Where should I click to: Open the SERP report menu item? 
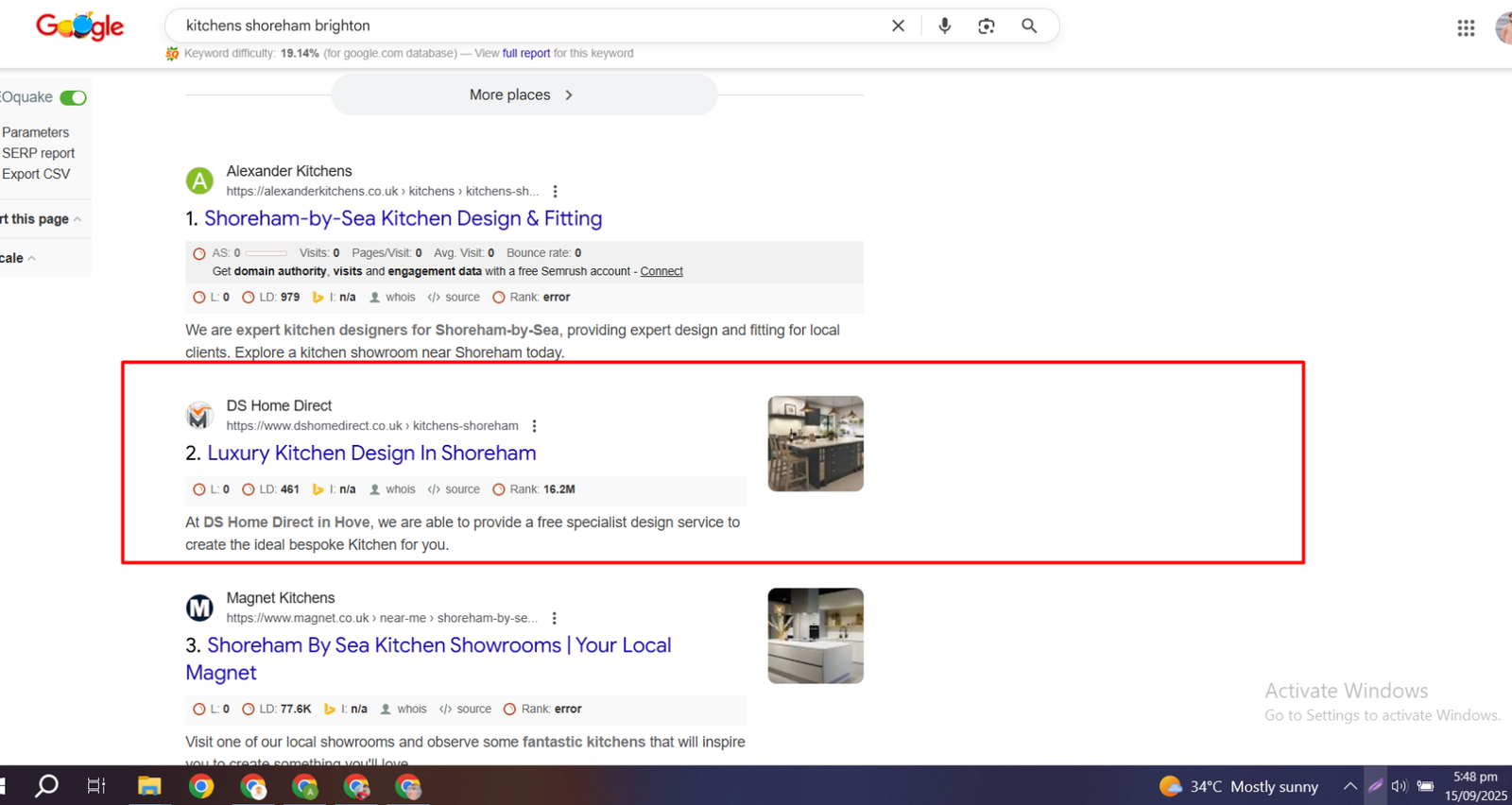pyautogui.click(x=38, y=153)
